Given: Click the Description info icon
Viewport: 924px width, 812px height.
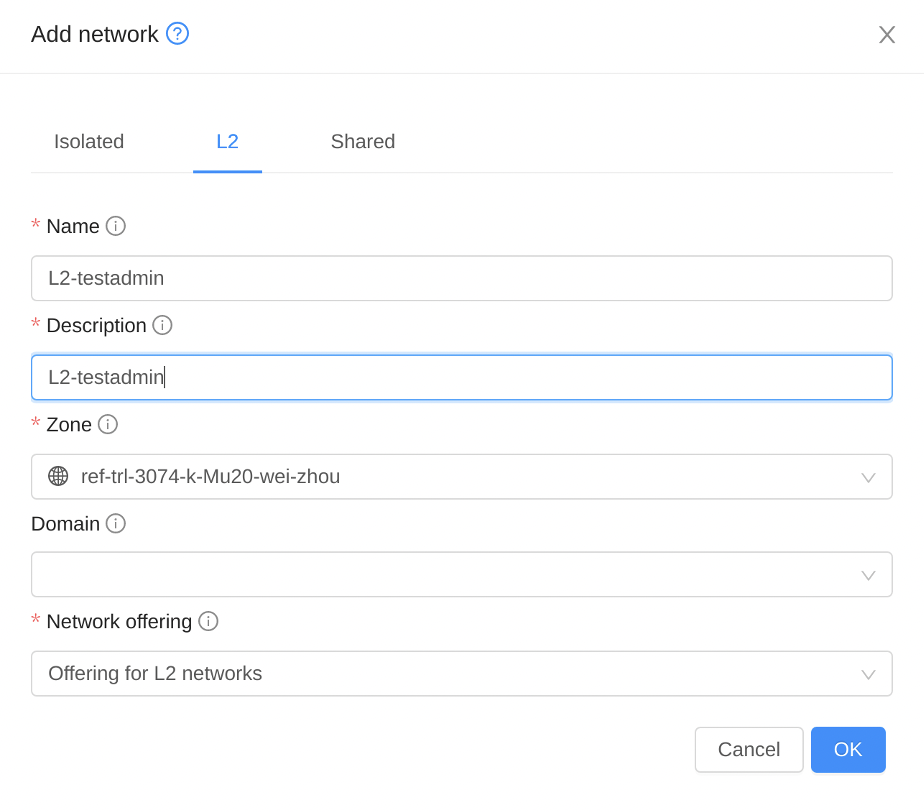Looking at the screenshot, I should pos(162,325).
